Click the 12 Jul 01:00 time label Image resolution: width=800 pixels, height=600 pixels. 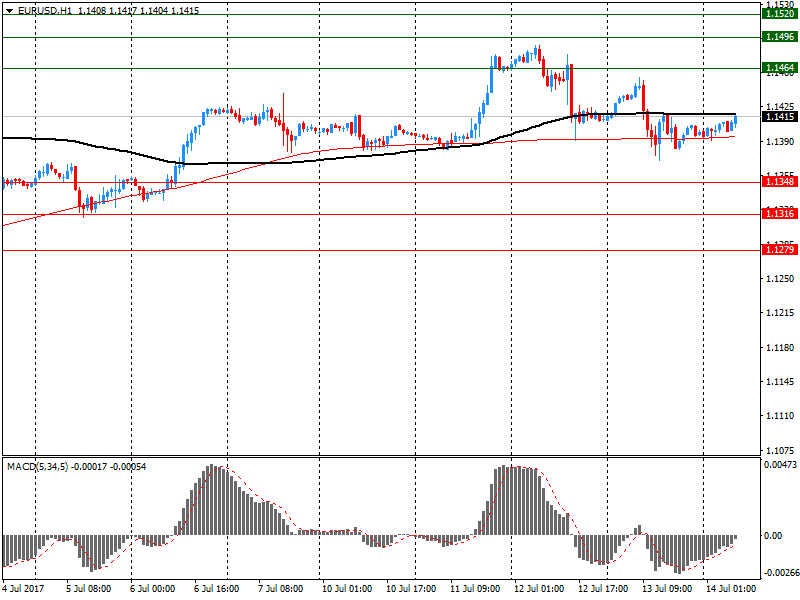(539, 589)
